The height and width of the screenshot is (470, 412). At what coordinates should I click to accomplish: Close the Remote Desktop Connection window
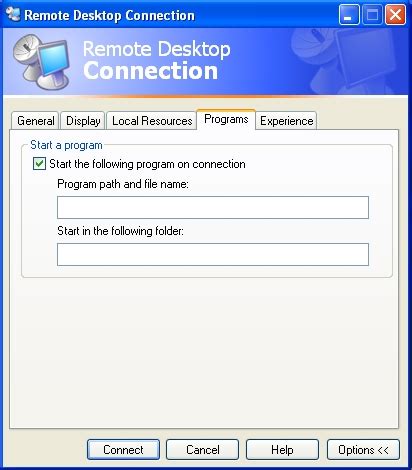[x=395, y=15]
